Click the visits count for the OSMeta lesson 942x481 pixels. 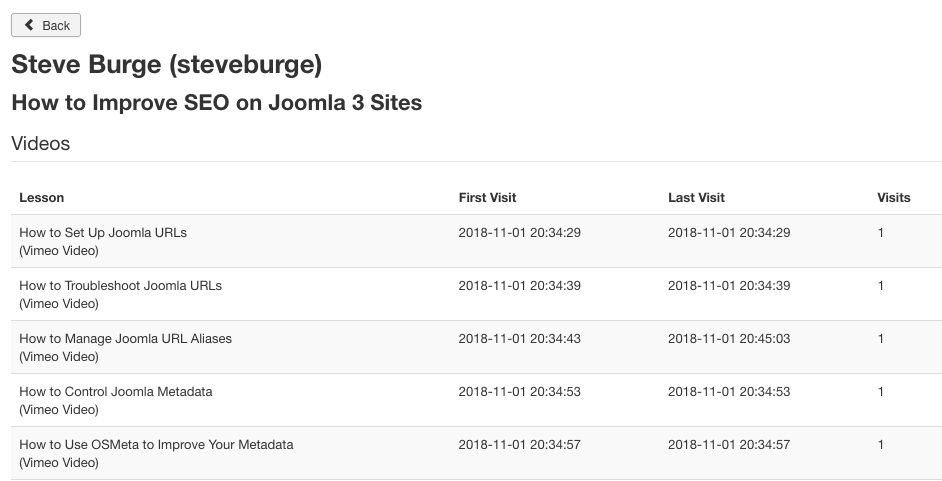point(881,445)
